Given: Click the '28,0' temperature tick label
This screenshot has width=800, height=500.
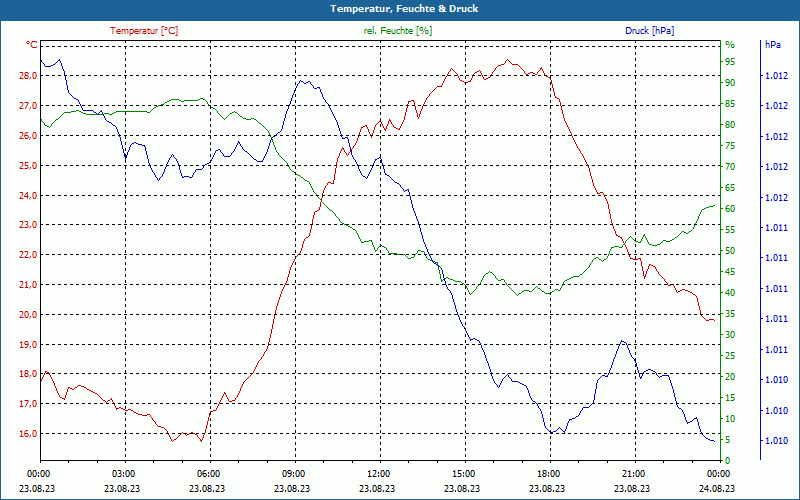Looking at the screenshot, I should pos(29,76).
